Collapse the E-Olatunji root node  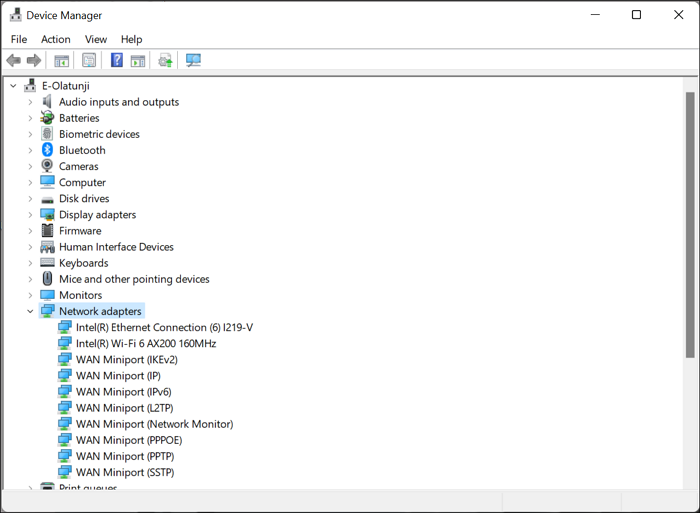13,86
